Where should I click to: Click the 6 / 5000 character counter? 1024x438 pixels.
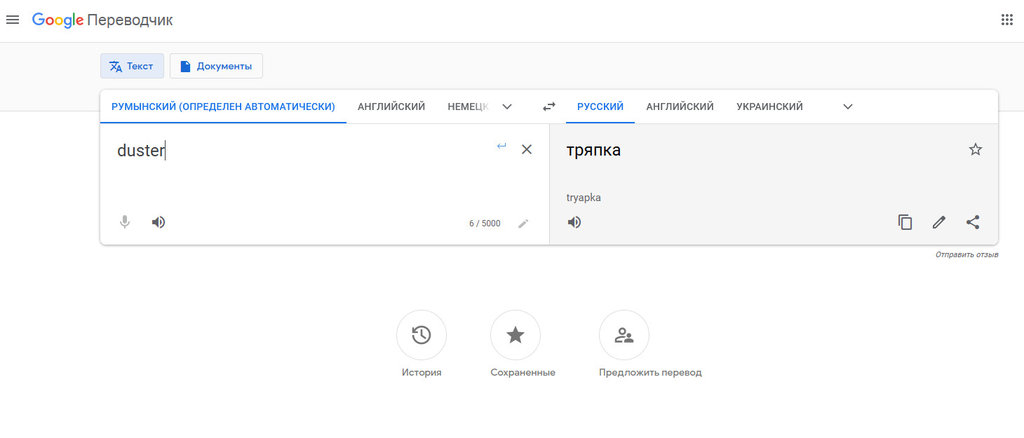point(485,223)
